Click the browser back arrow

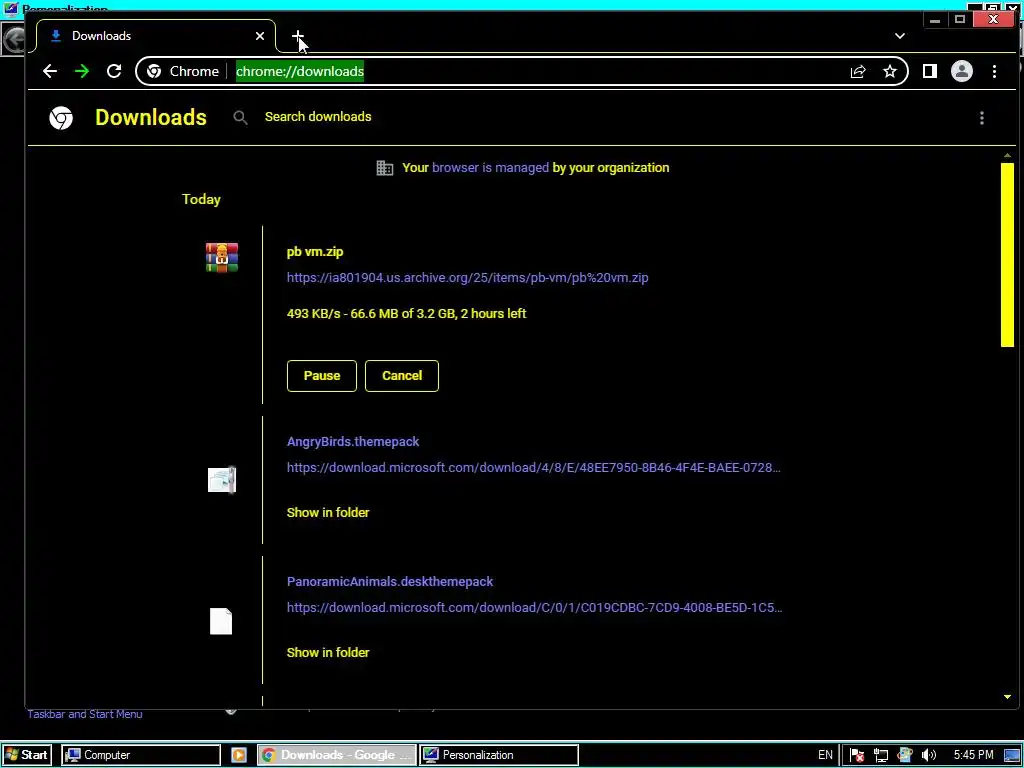50,71
